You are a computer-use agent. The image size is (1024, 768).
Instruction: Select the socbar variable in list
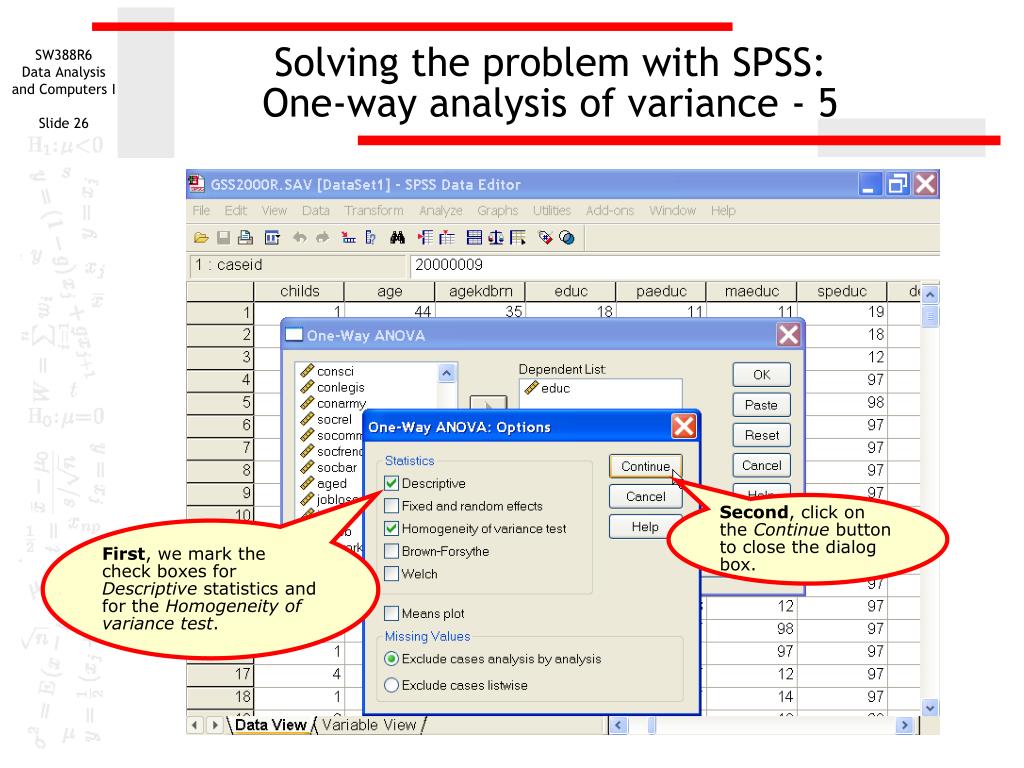pyautogui.click(x=337, y=468)
